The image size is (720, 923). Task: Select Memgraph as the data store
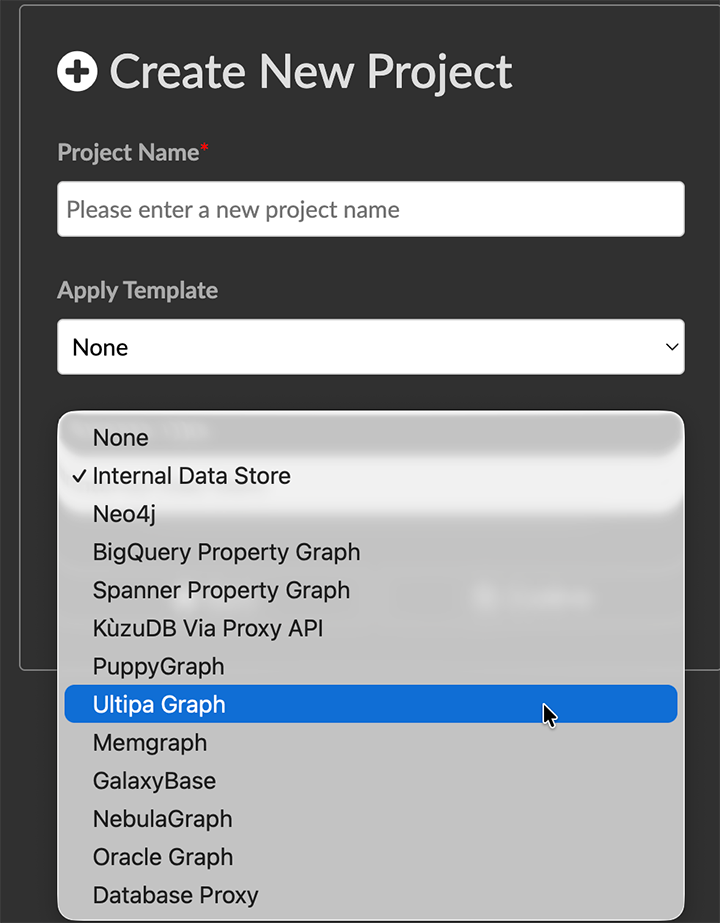(x=150, y=742)
